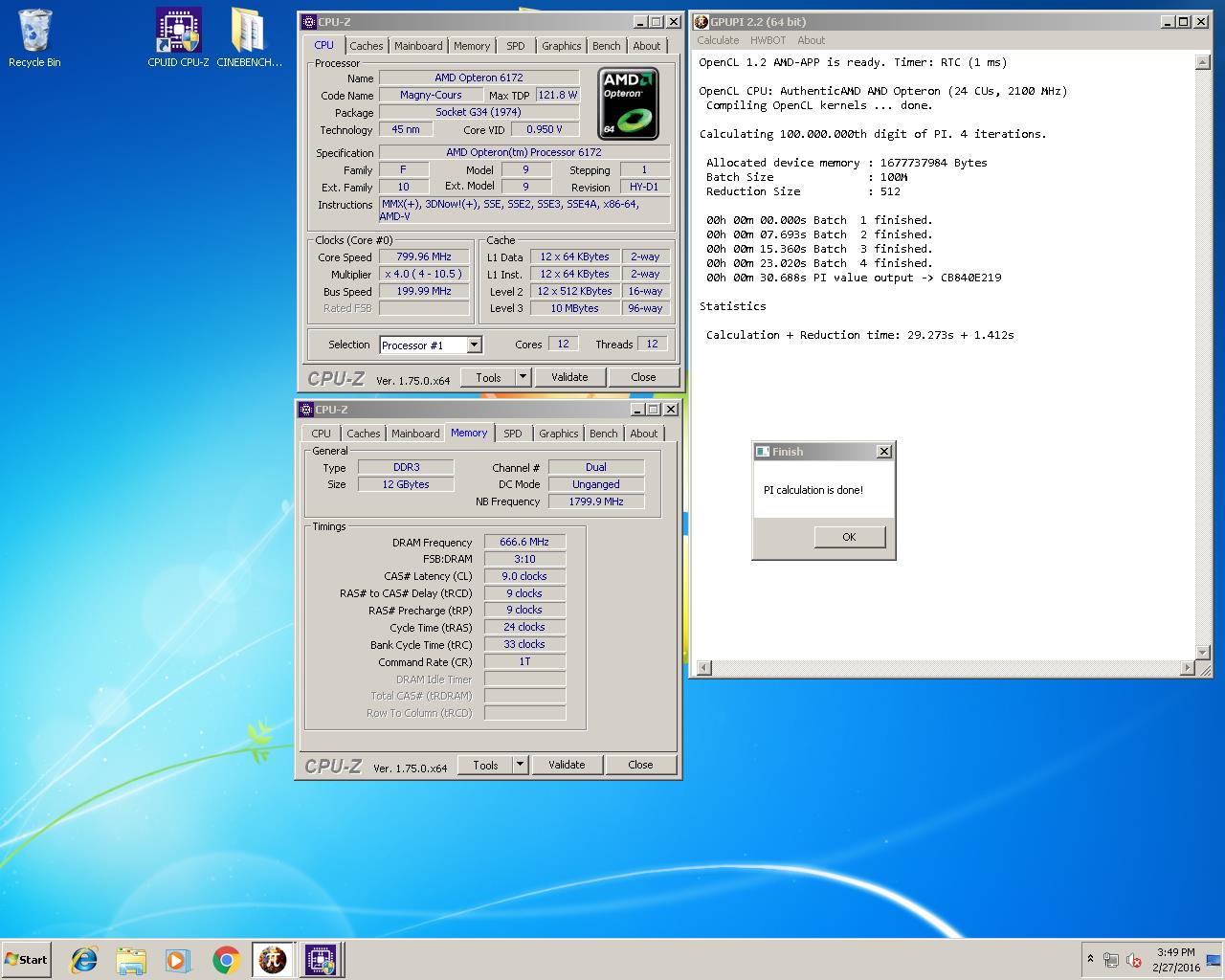The height and width of the screenshot is (980, 1225).
Task: Open the Start menu
Action: coord(27,959)
